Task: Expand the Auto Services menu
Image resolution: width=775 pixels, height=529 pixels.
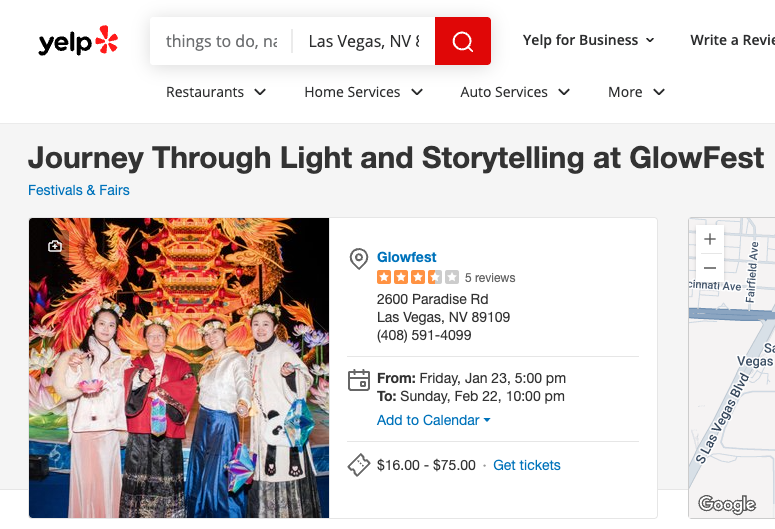Action: pyautogui.click(x=515, y=92)
